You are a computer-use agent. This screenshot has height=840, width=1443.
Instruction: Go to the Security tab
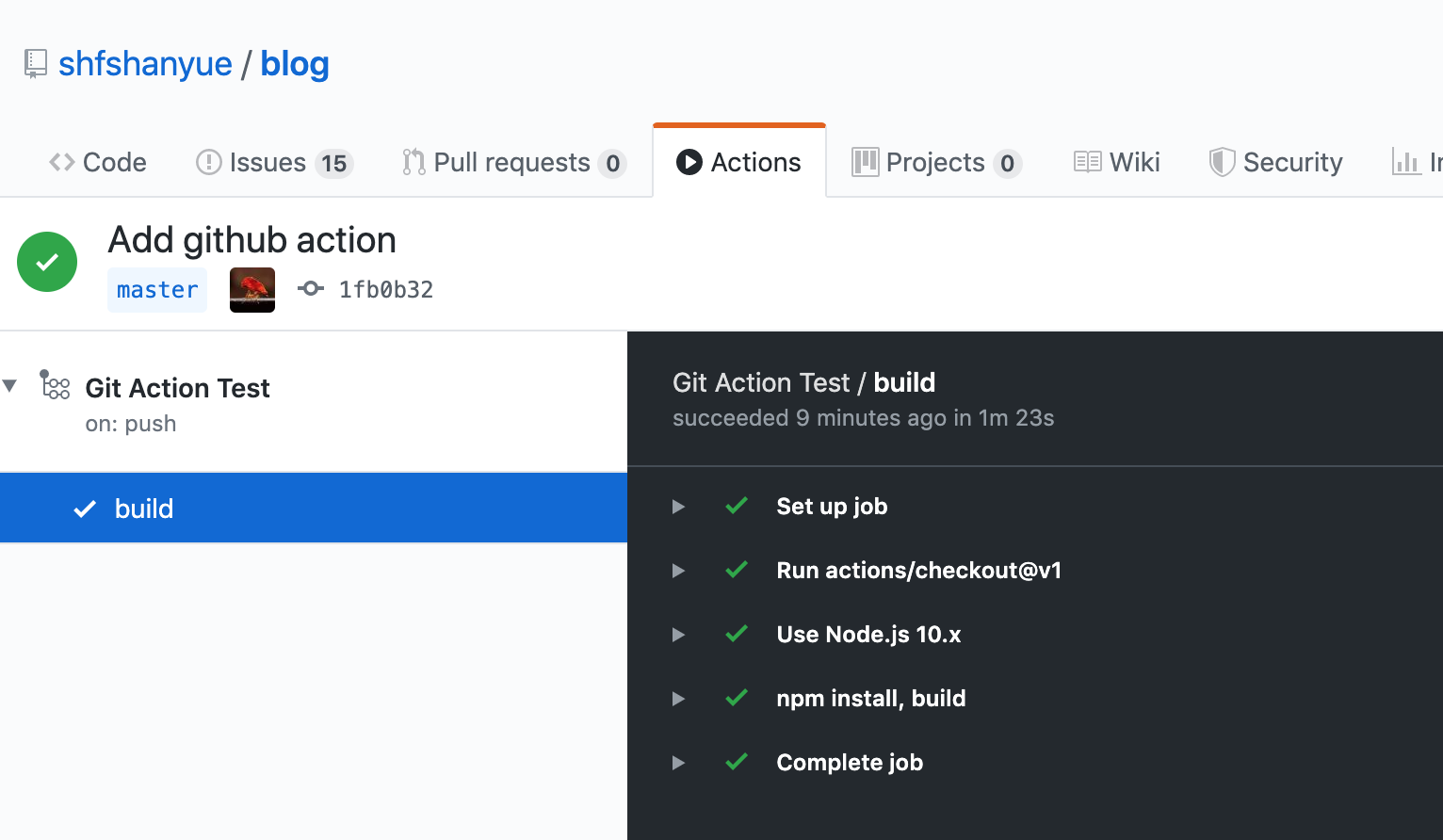pyautogui.click(x=1276, y=162)
